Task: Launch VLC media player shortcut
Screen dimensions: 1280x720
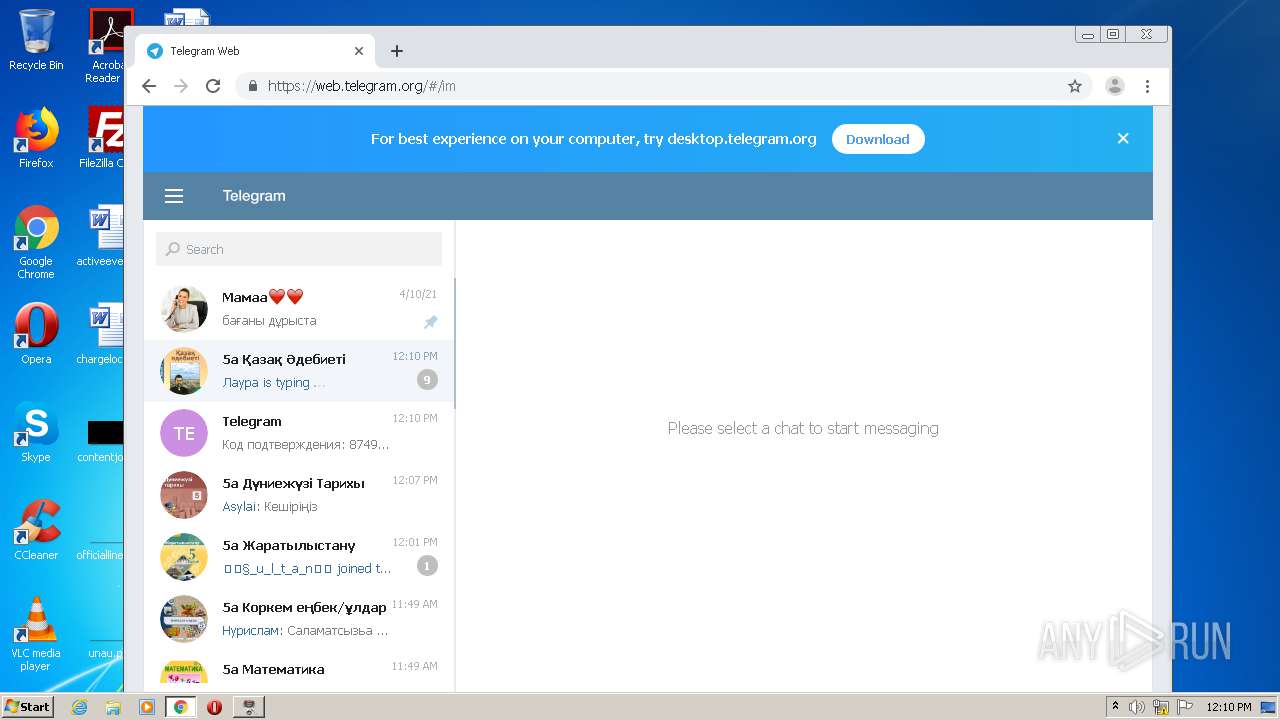Action: click(x=36, y=634)
